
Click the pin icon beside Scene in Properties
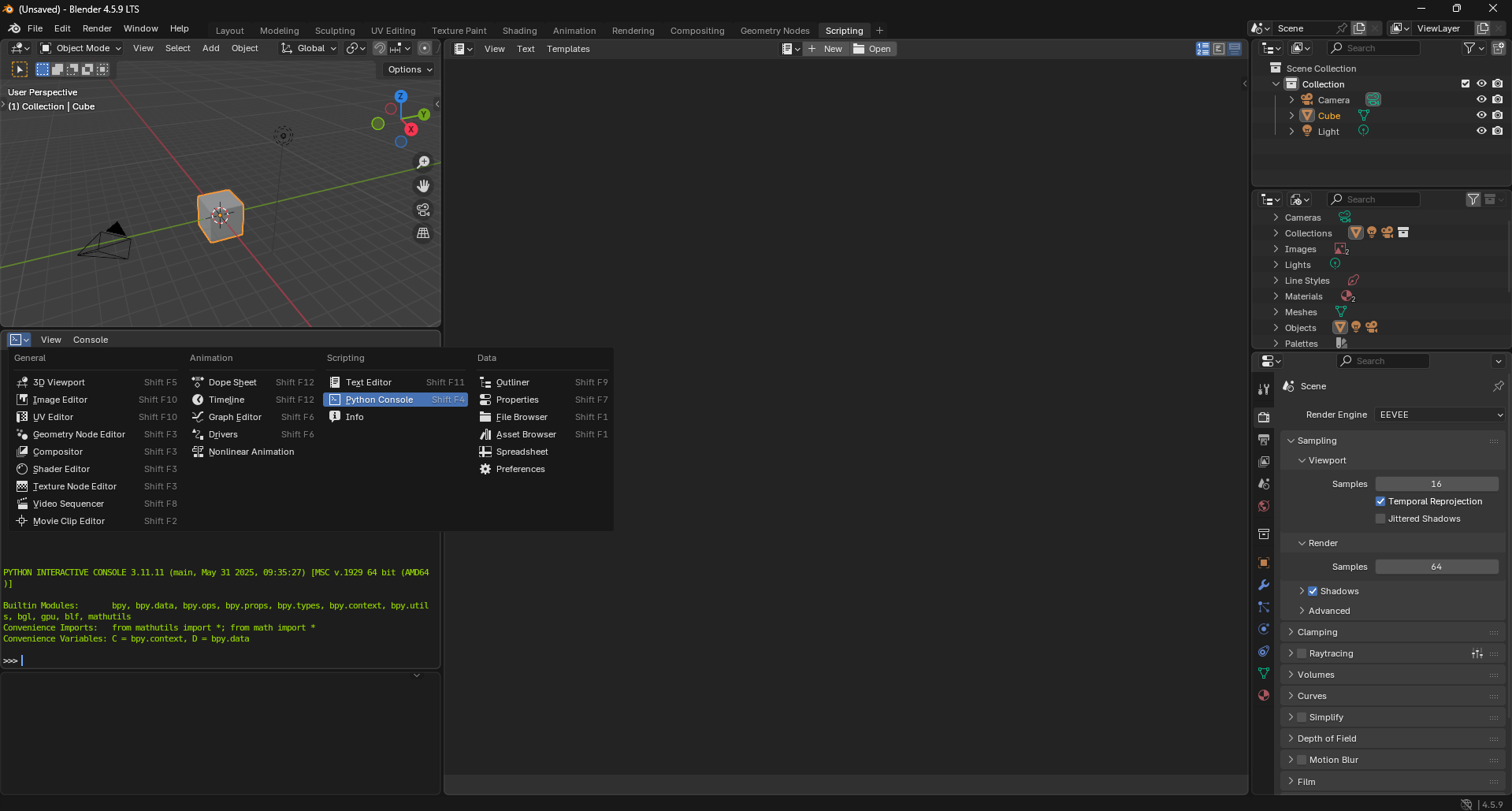click(x=1498, y=386)
